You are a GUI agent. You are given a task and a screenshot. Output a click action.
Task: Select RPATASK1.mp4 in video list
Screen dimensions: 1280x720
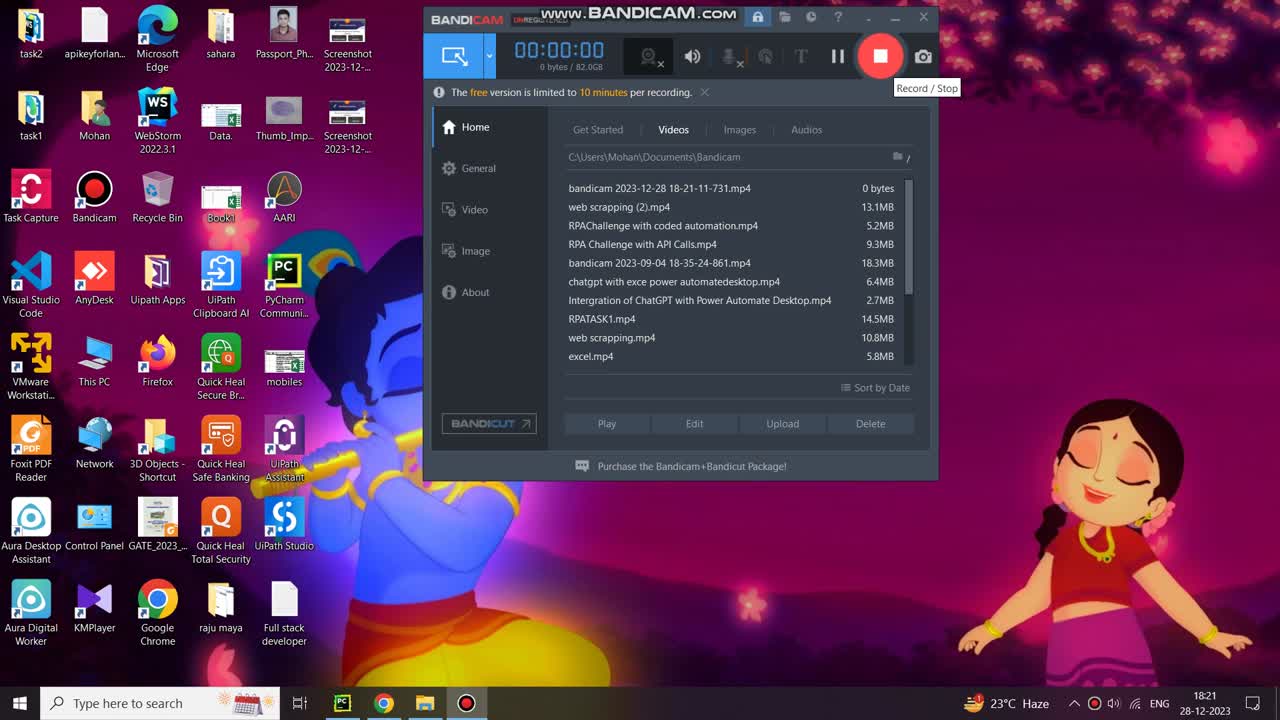[733, 319]
